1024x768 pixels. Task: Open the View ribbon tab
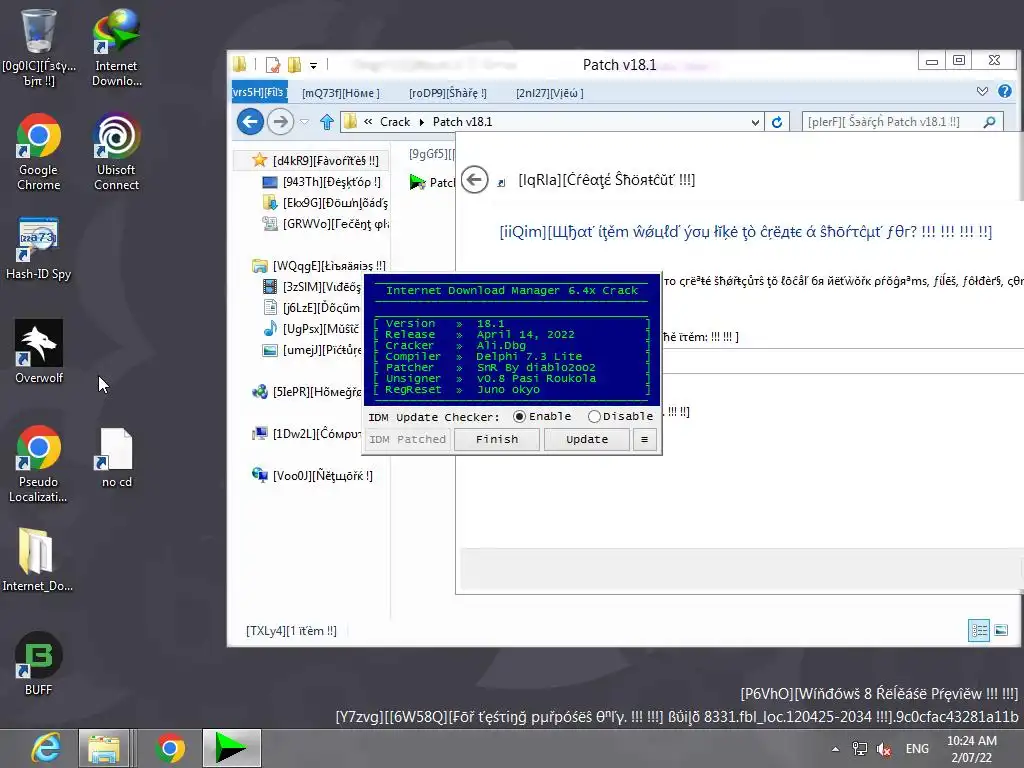[549, 93]
